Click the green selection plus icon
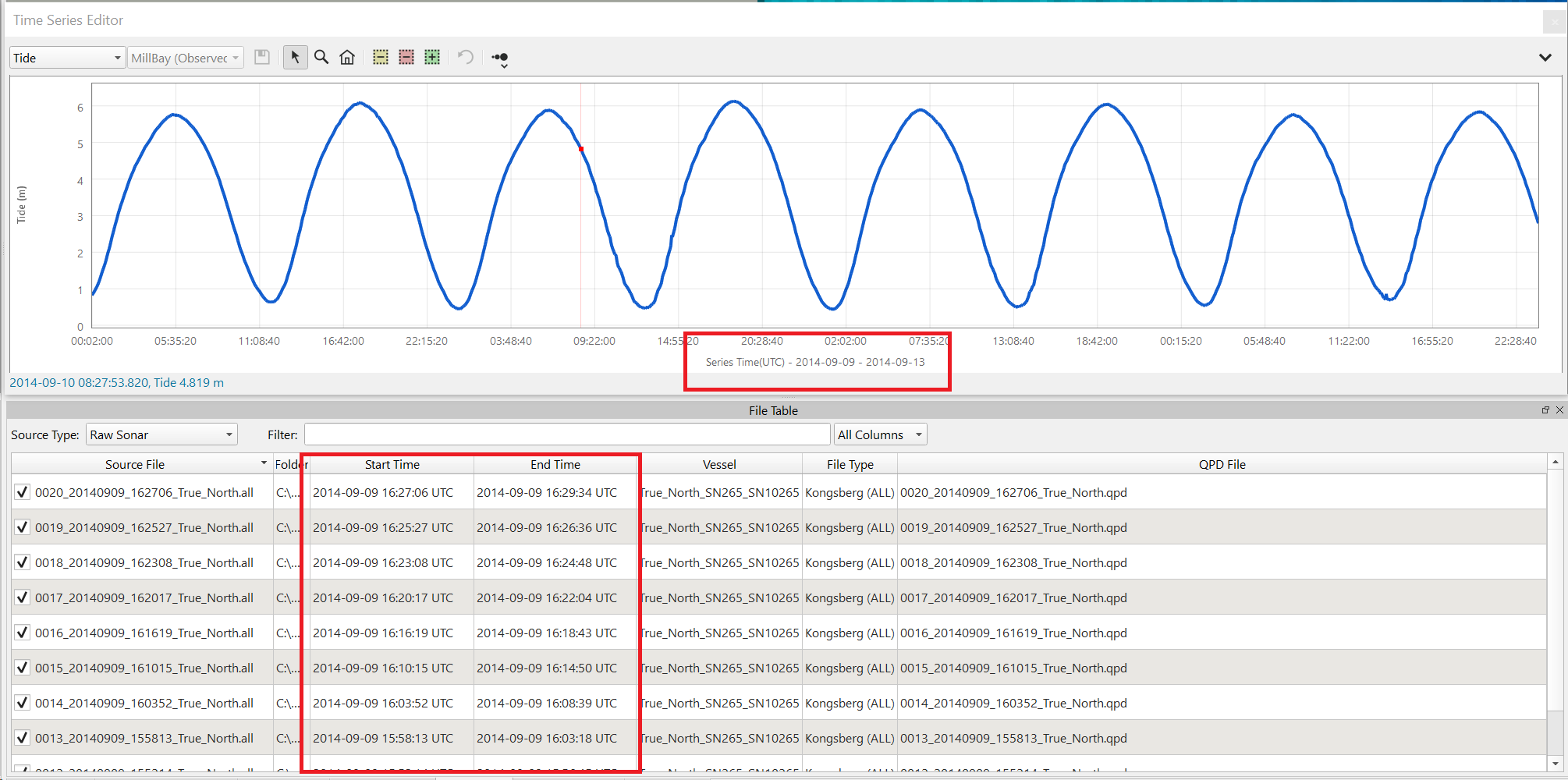Image resolution: width=1568 pixels, height=780 pixels. [x=432, y=57]
